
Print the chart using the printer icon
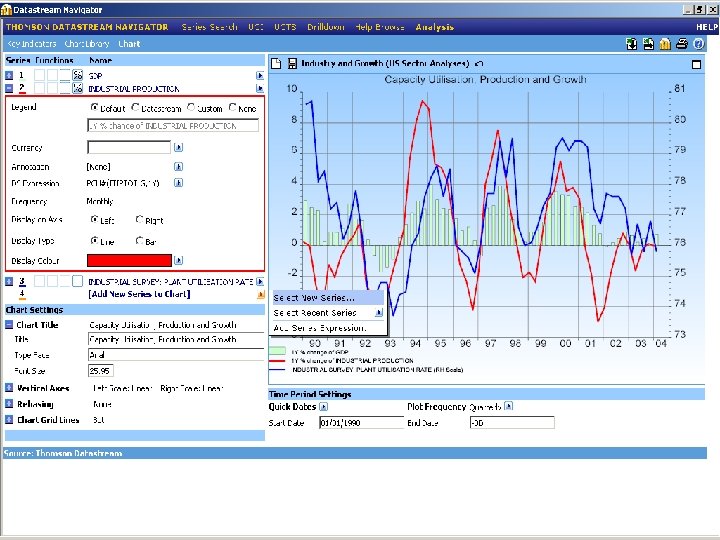[682, 44]
